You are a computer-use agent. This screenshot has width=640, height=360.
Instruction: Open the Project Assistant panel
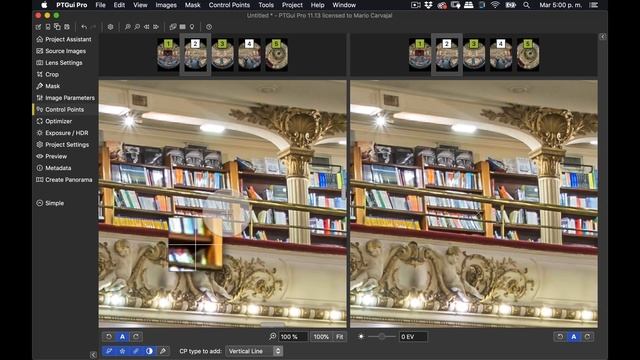click(x=64, y=39)
